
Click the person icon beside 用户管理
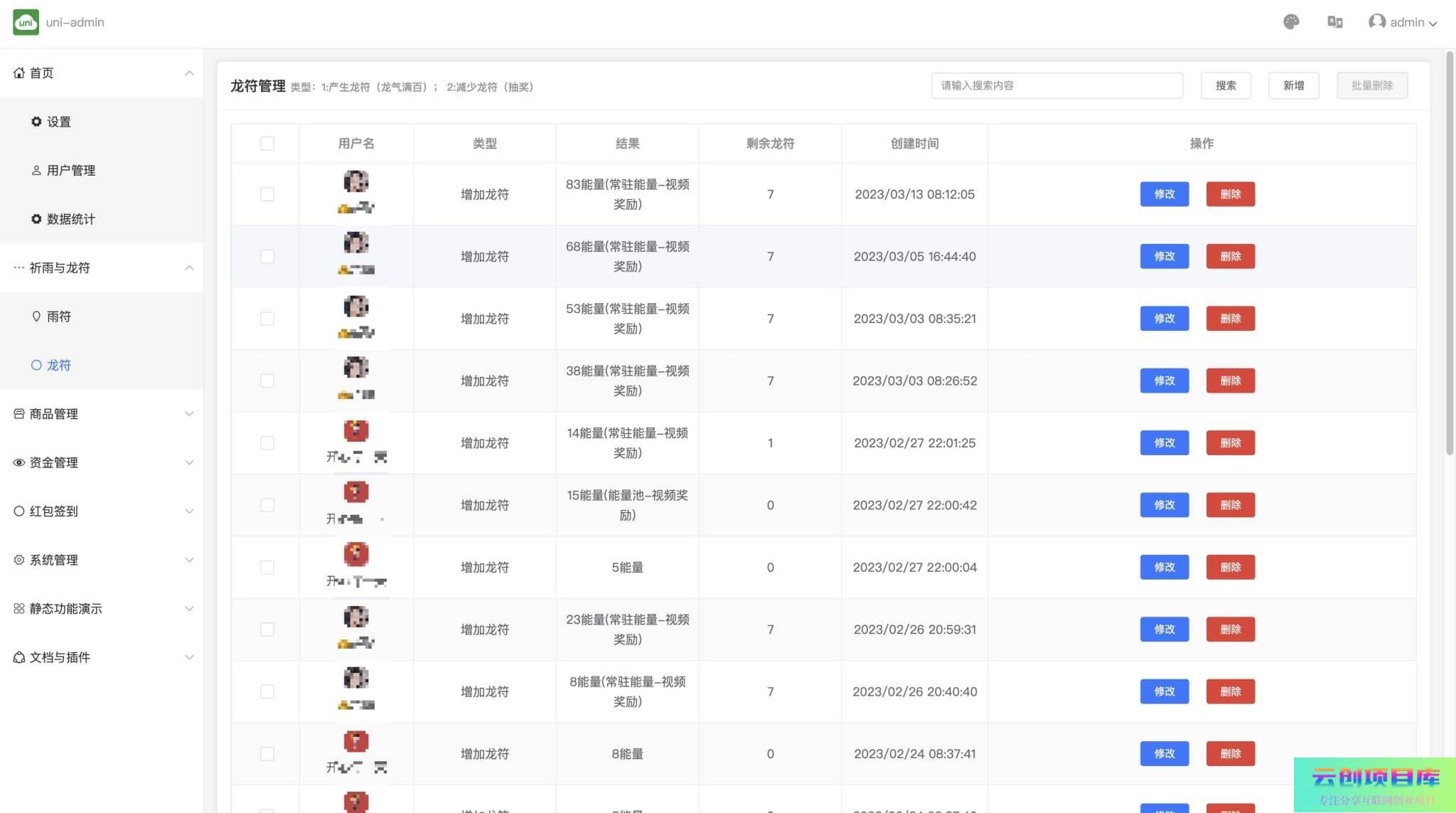coord(36,171)
